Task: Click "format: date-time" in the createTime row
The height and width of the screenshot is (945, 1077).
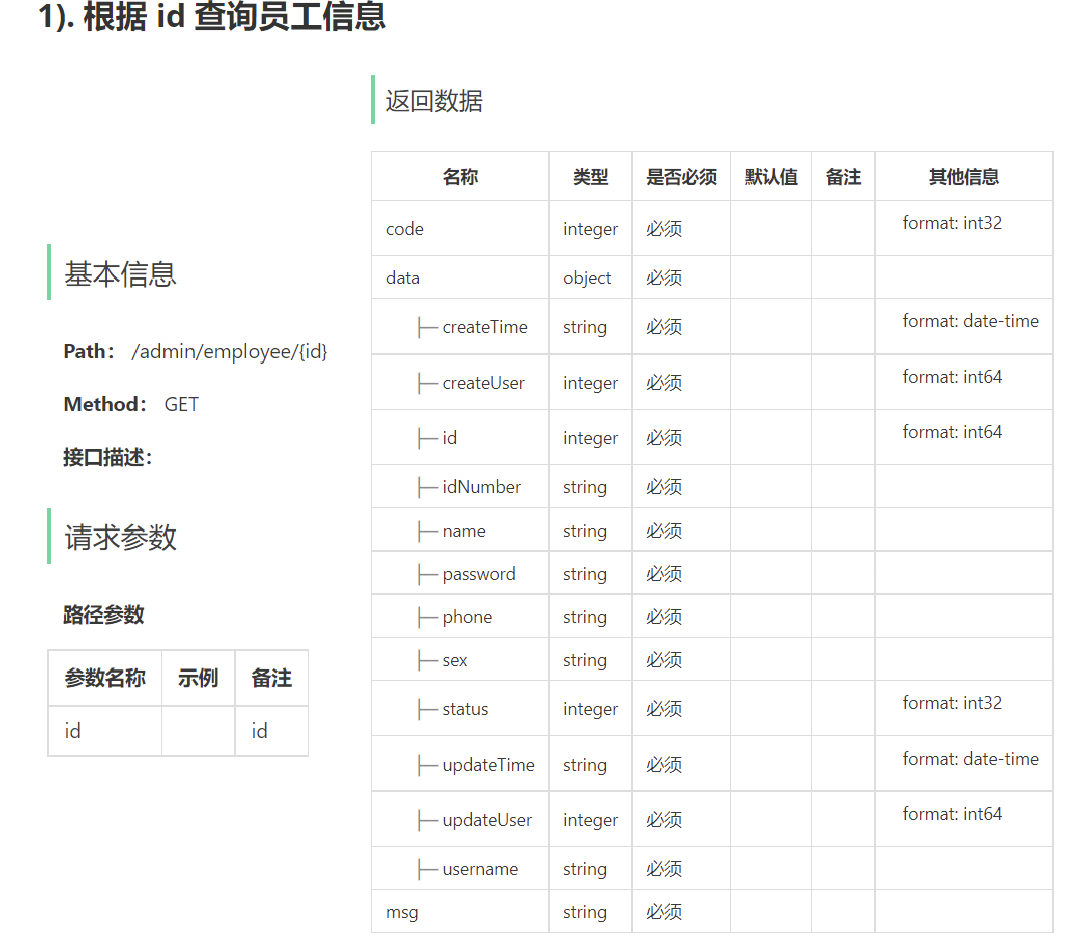Action: pyautogui.click(x=971, y=321)
